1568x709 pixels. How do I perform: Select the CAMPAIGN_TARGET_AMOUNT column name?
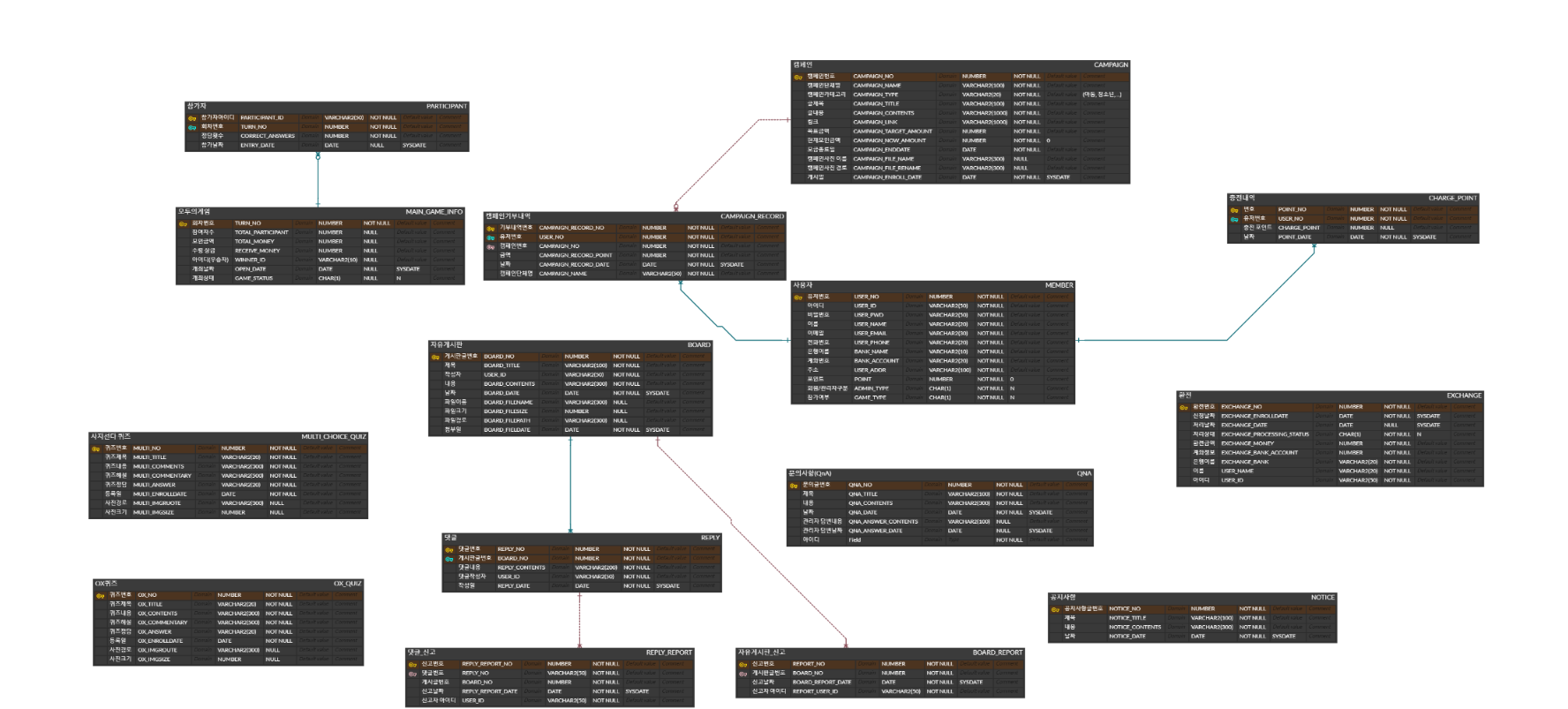point(893,132)
